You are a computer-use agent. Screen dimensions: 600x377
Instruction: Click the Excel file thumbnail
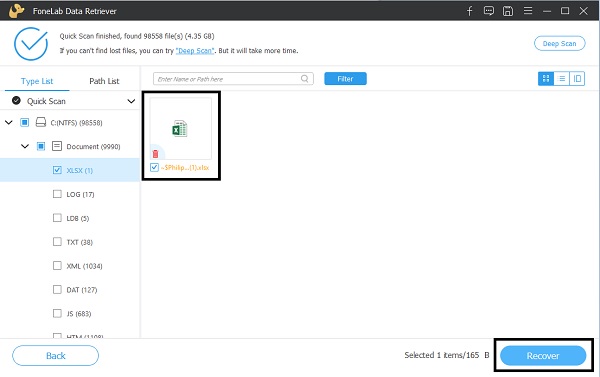(x=180, y=129)
